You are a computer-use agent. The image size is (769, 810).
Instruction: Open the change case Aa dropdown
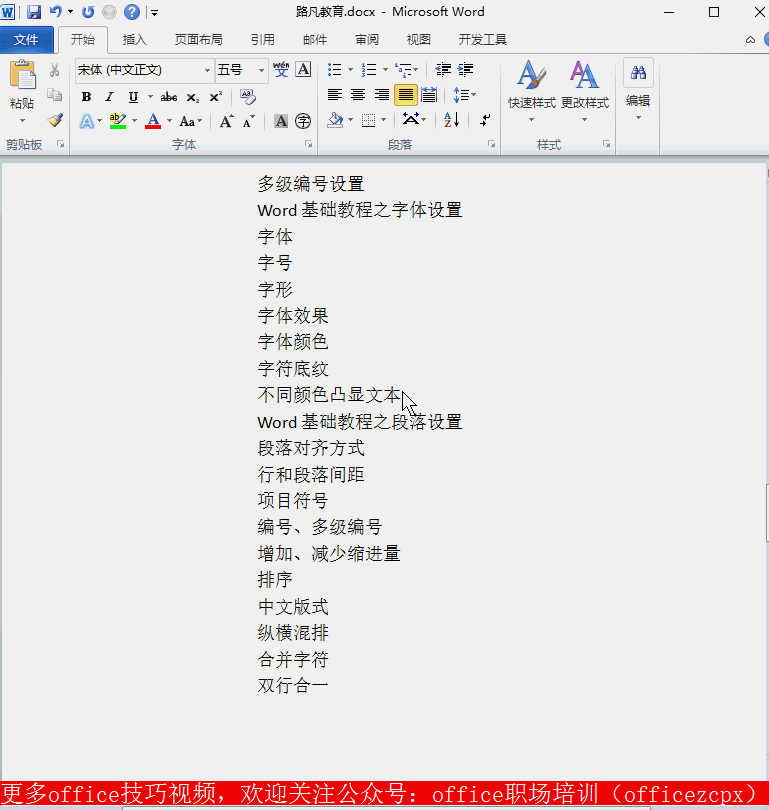pos(191,121)
